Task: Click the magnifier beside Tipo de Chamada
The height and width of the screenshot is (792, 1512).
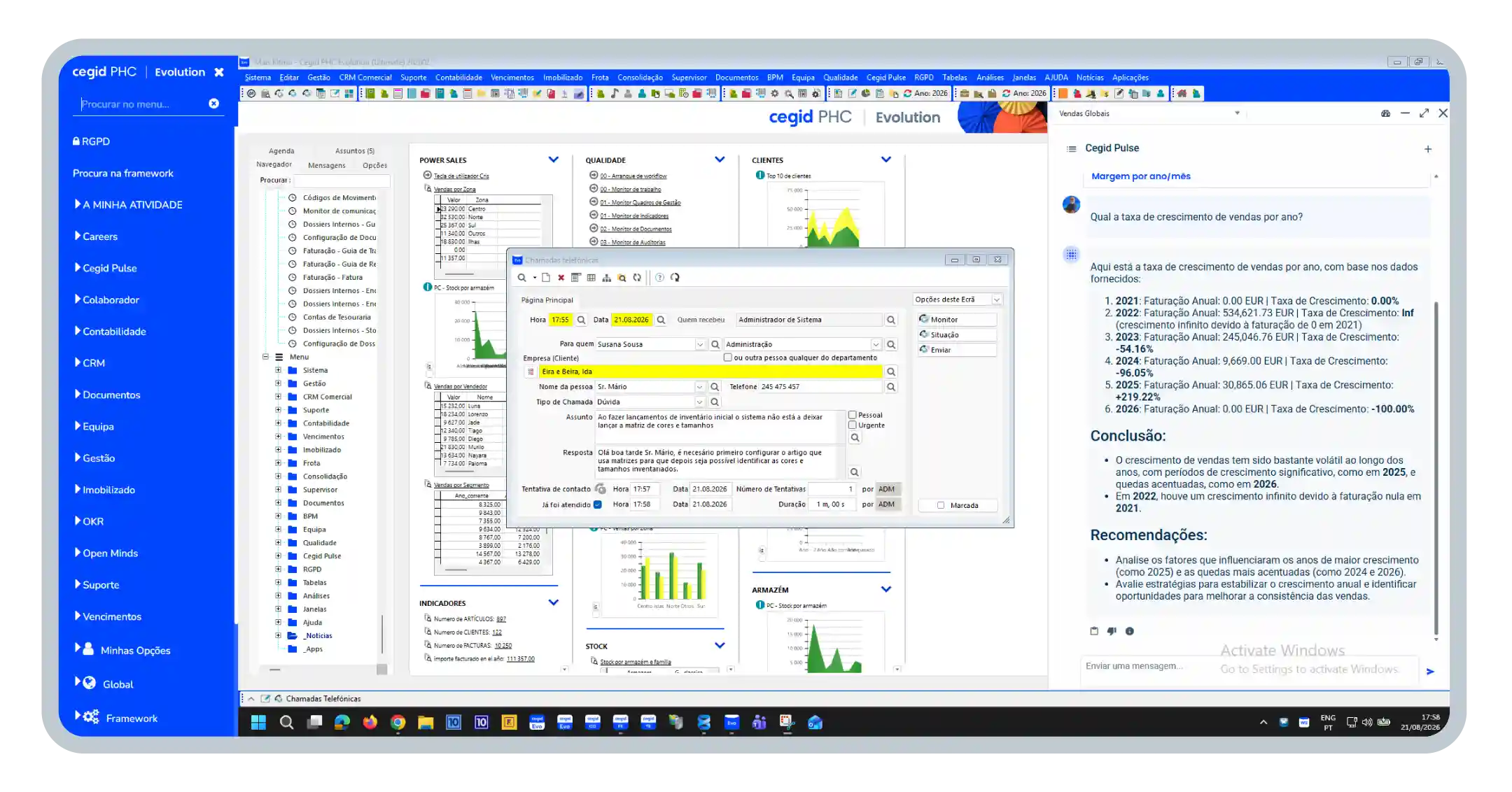Action: point(715,402)
